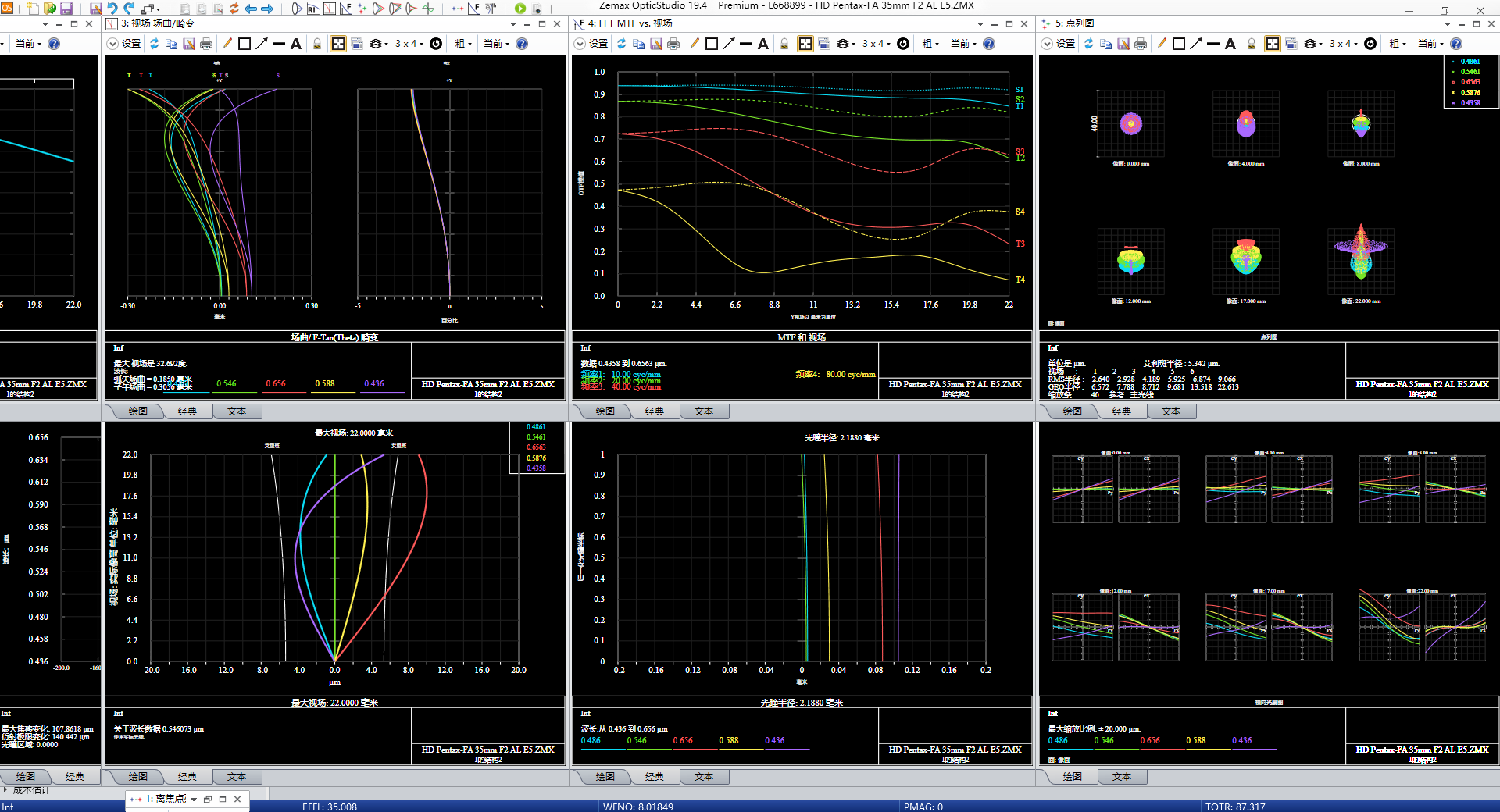
Task: Toggle active cursor button in FFT MTF toolbar
Action: point(805,44)
